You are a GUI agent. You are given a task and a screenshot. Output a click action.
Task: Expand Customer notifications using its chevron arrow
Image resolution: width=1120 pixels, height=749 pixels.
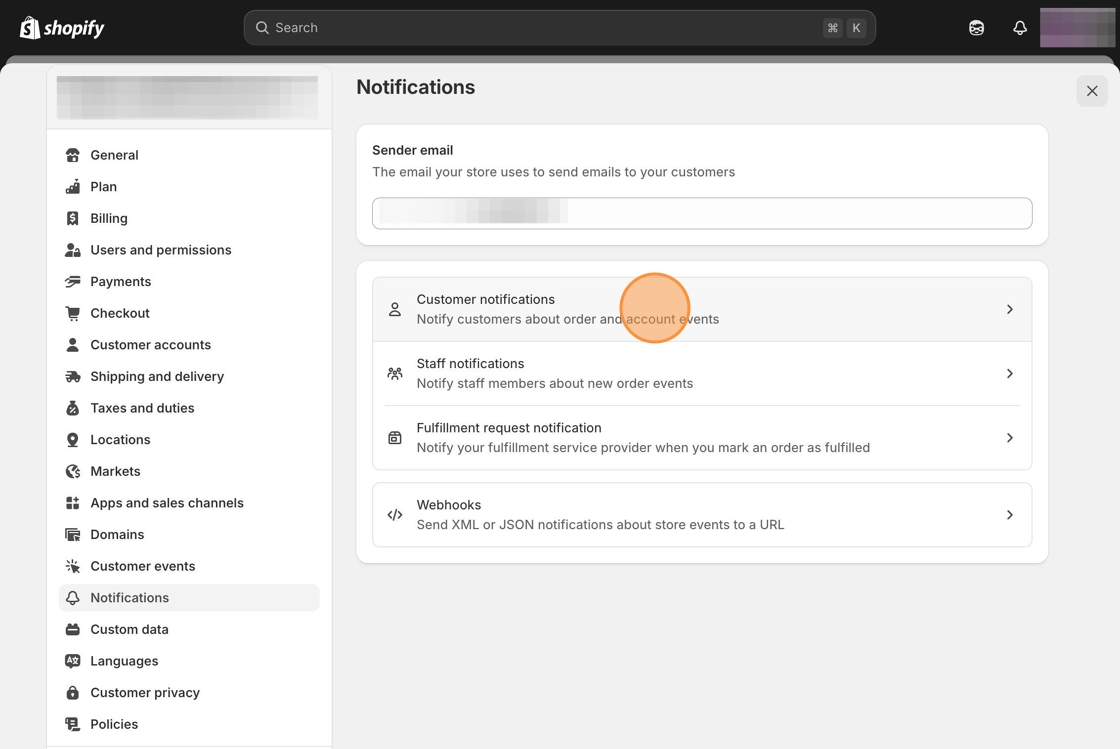click(1009, 310)
